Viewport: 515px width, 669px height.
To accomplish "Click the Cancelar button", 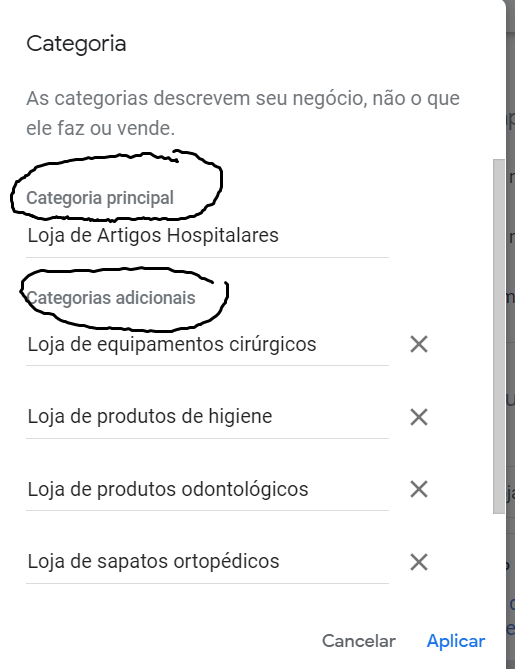I will coord(359,641).
